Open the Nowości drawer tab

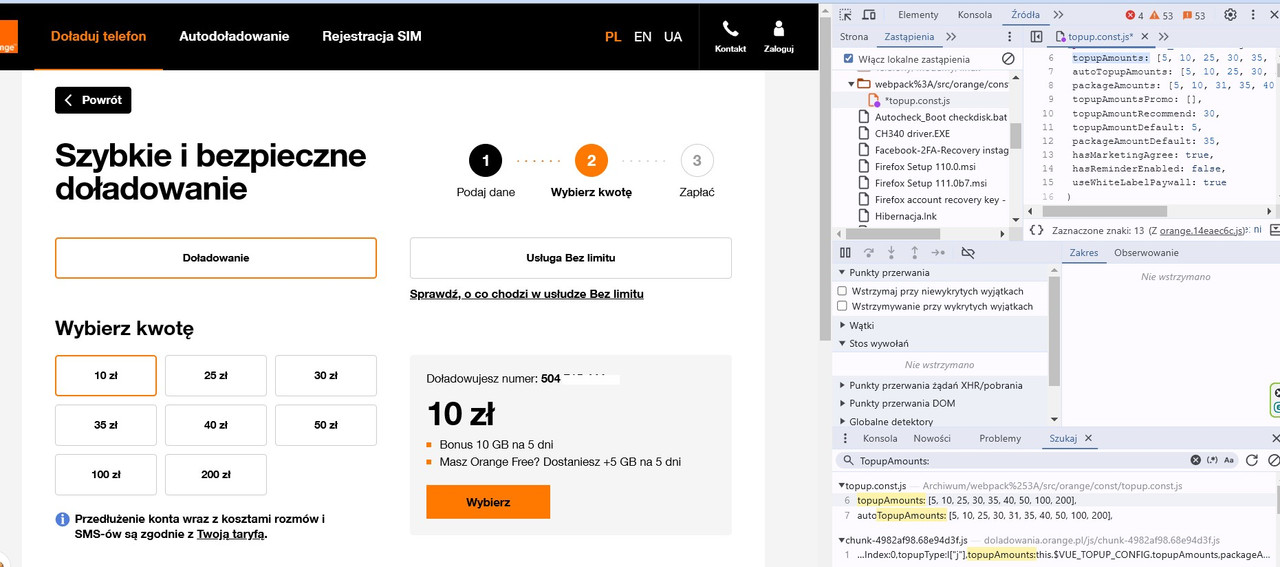932,438
